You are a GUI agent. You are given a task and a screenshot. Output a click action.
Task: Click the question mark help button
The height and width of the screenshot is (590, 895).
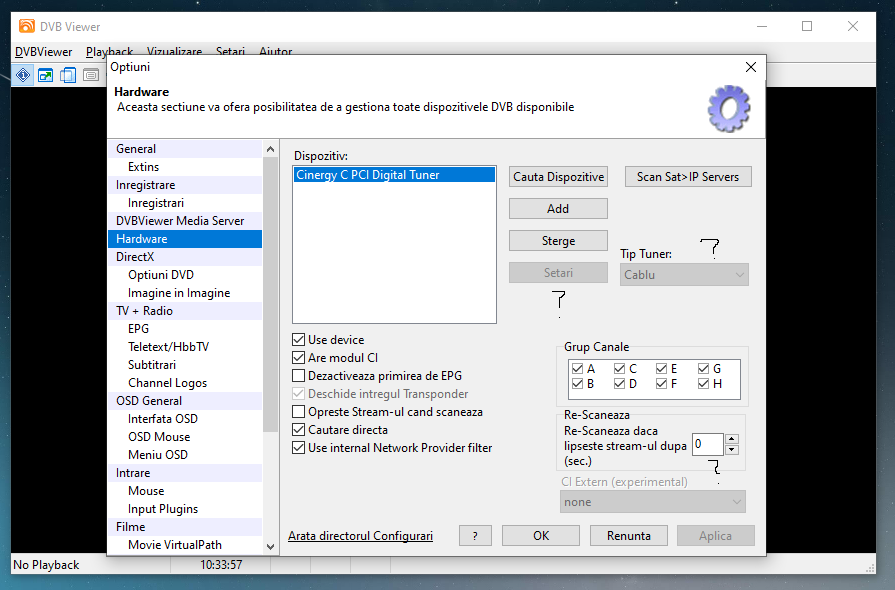pos(475,536)
